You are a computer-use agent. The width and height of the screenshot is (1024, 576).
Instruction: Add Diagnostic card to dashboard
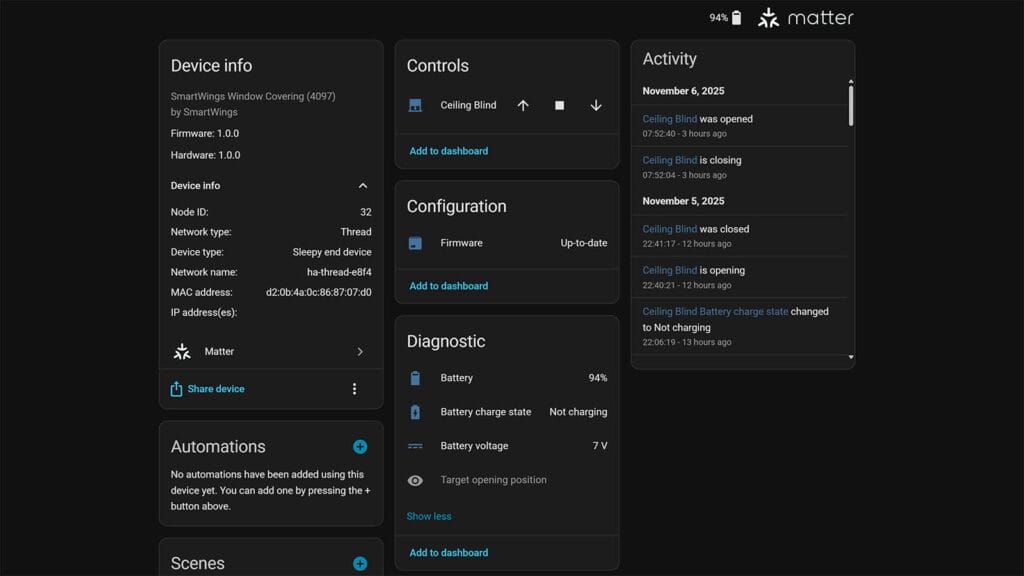449,552
